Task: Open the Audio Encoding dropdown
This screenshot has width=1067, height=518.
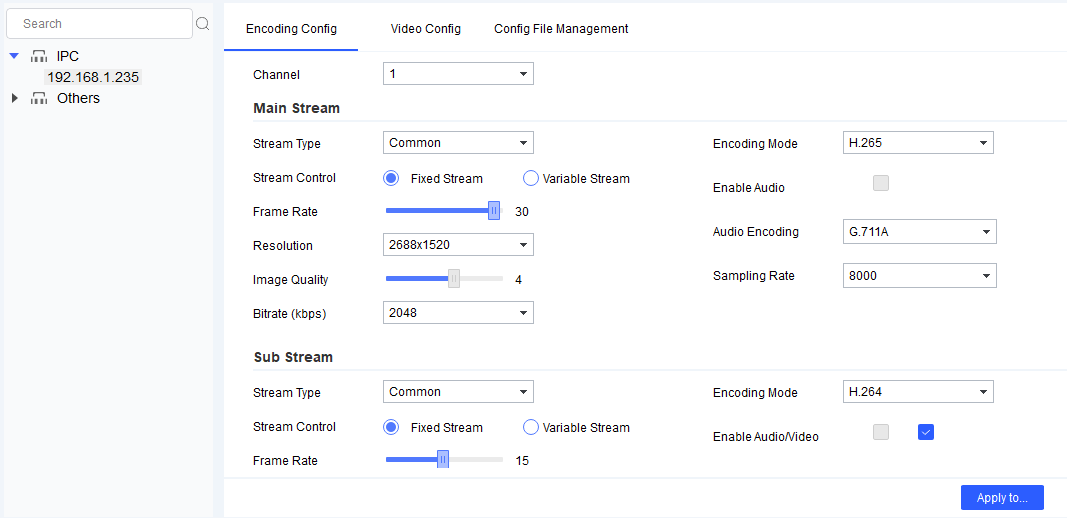Action: pyautogui.click(x=919, y=231)
